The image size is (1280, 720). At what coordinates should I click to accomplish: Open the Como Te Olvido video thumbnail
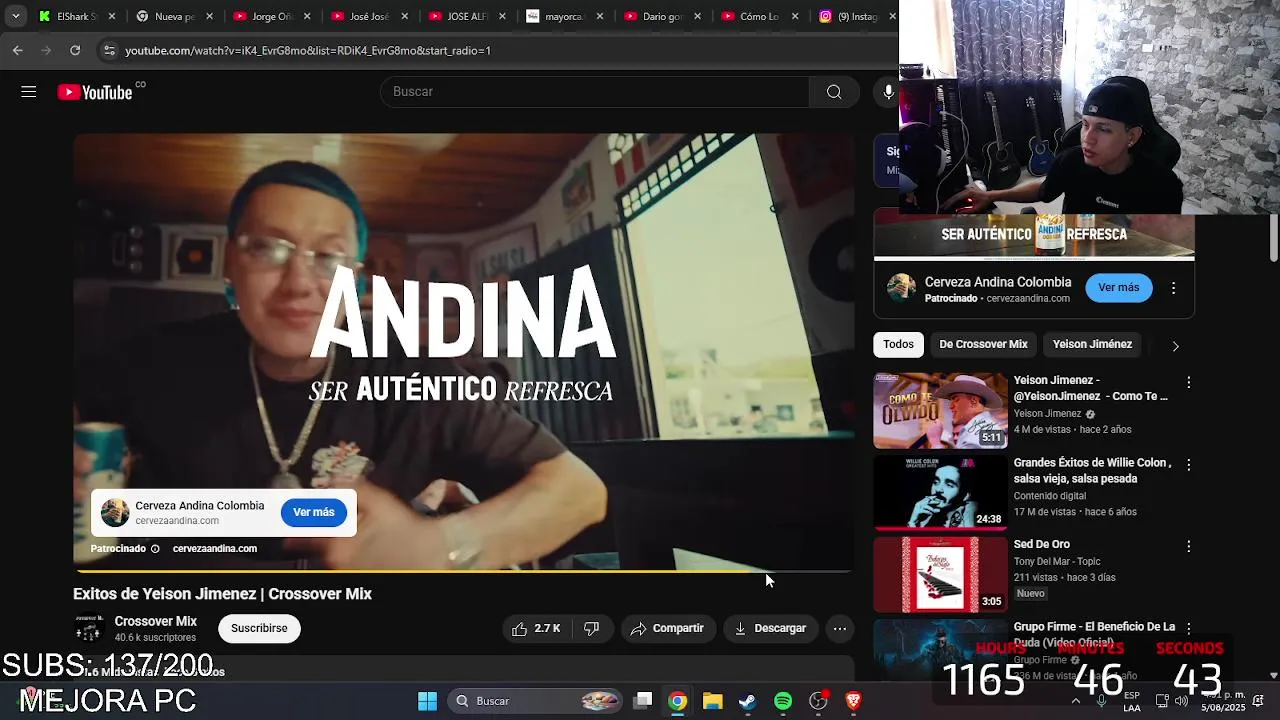941,411
